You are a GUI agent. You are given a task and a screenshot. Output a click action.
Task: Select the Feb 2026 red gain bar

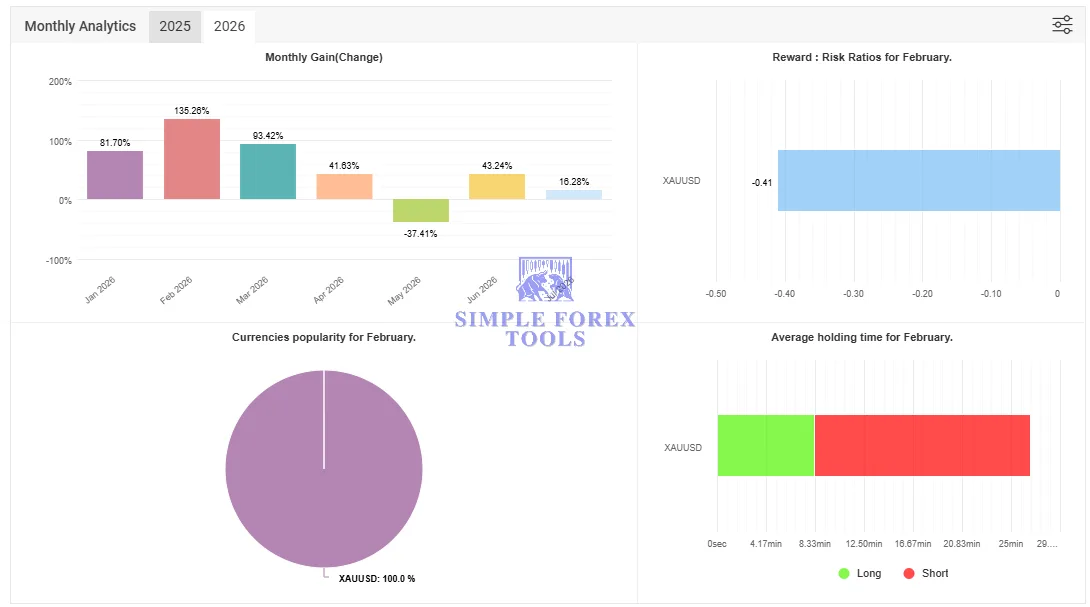(x=192, y=159)
